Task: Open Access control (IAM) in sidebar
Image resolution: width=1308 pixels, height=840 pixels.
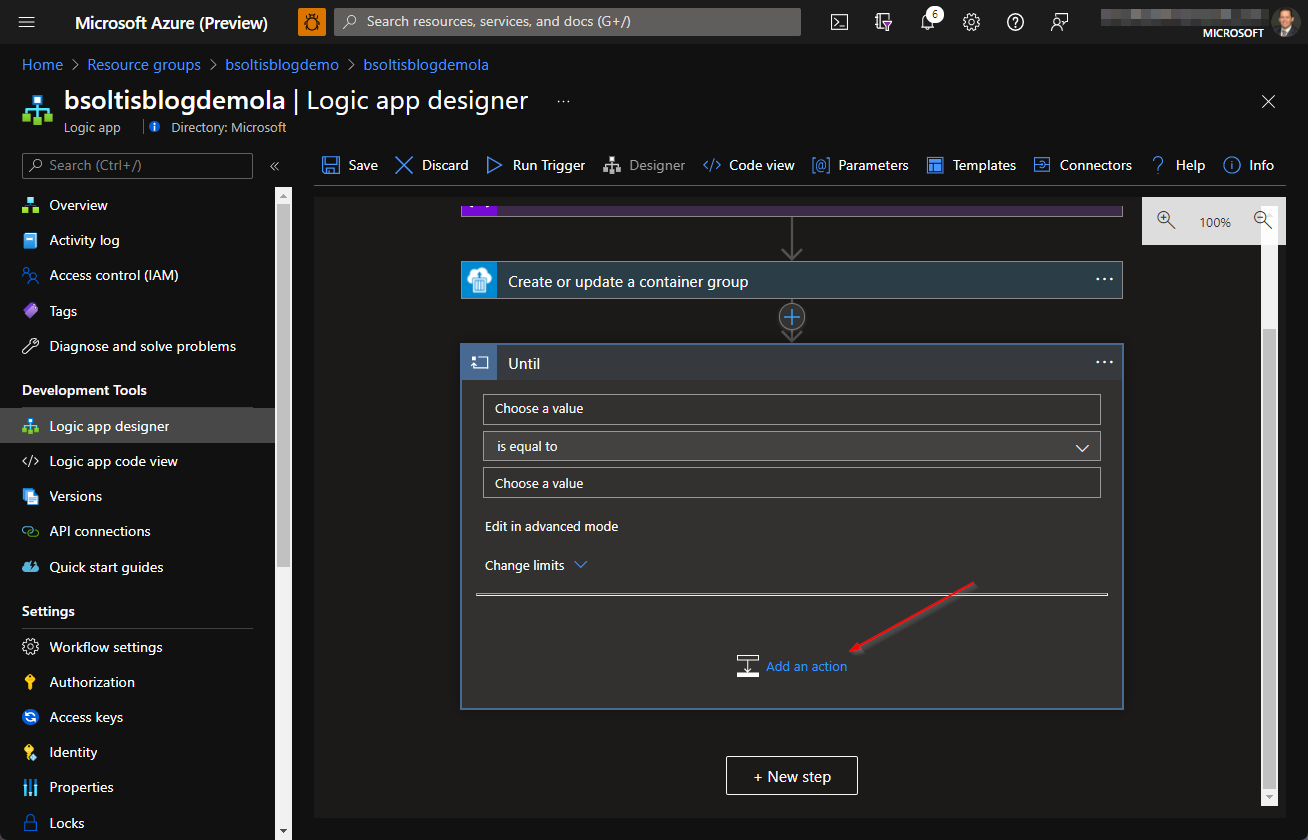Action: (x=113, y=275)
